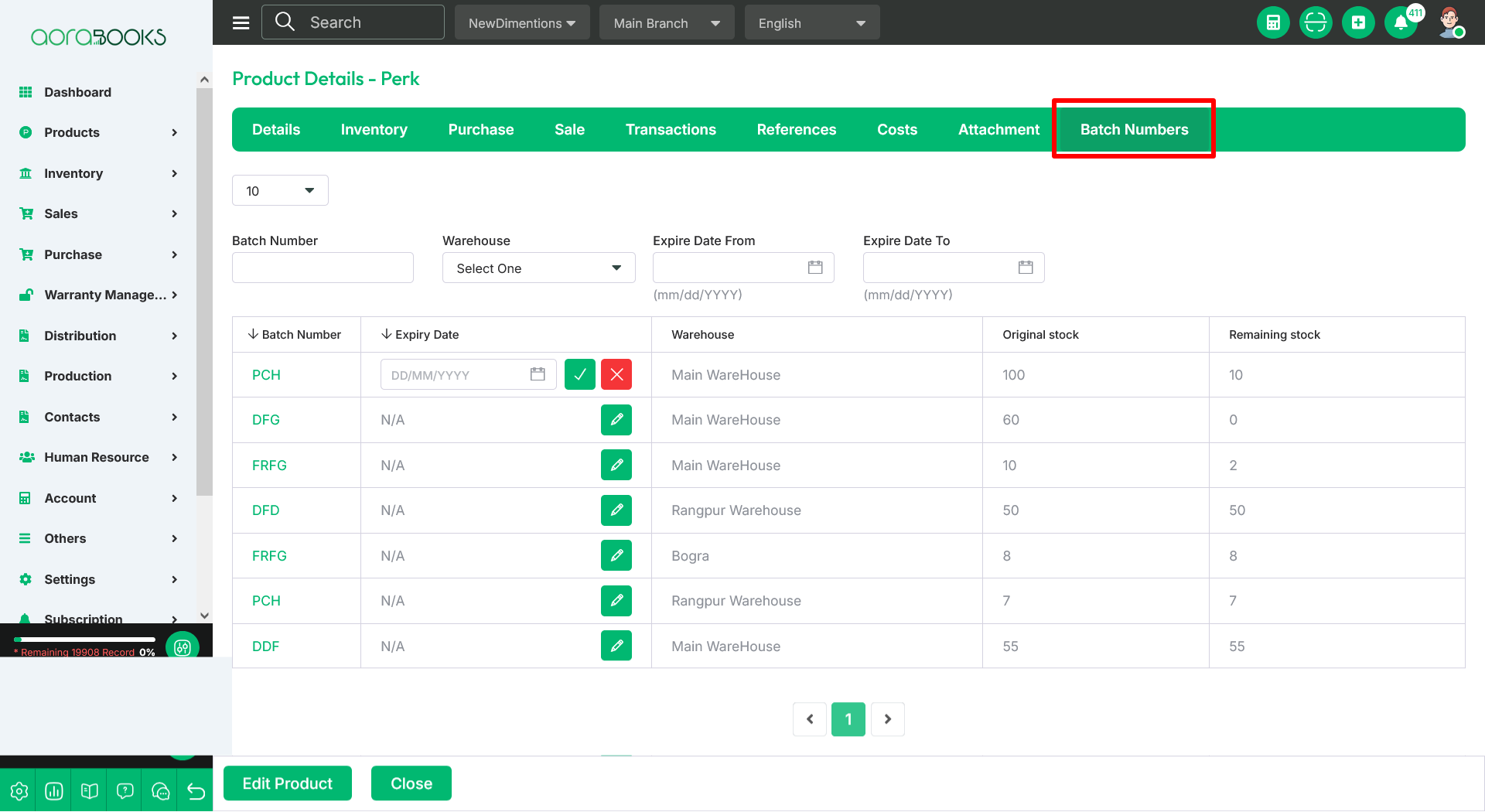The image size is (1485, 812).
Task: Open the calculator icon in top bar
Action: (1273, 22)
